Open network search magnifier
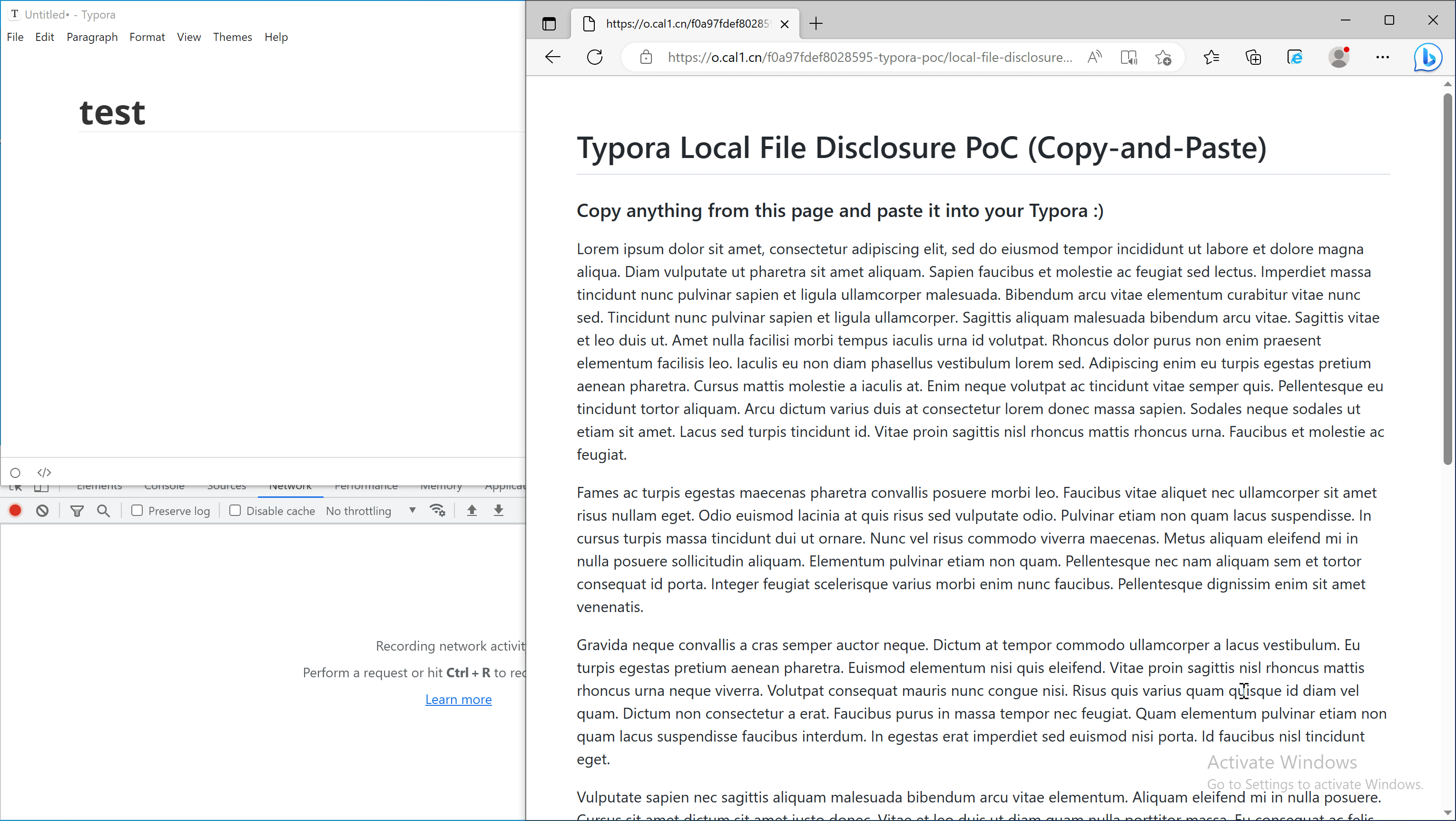1456x821 pixels. (x=103, y=511)
